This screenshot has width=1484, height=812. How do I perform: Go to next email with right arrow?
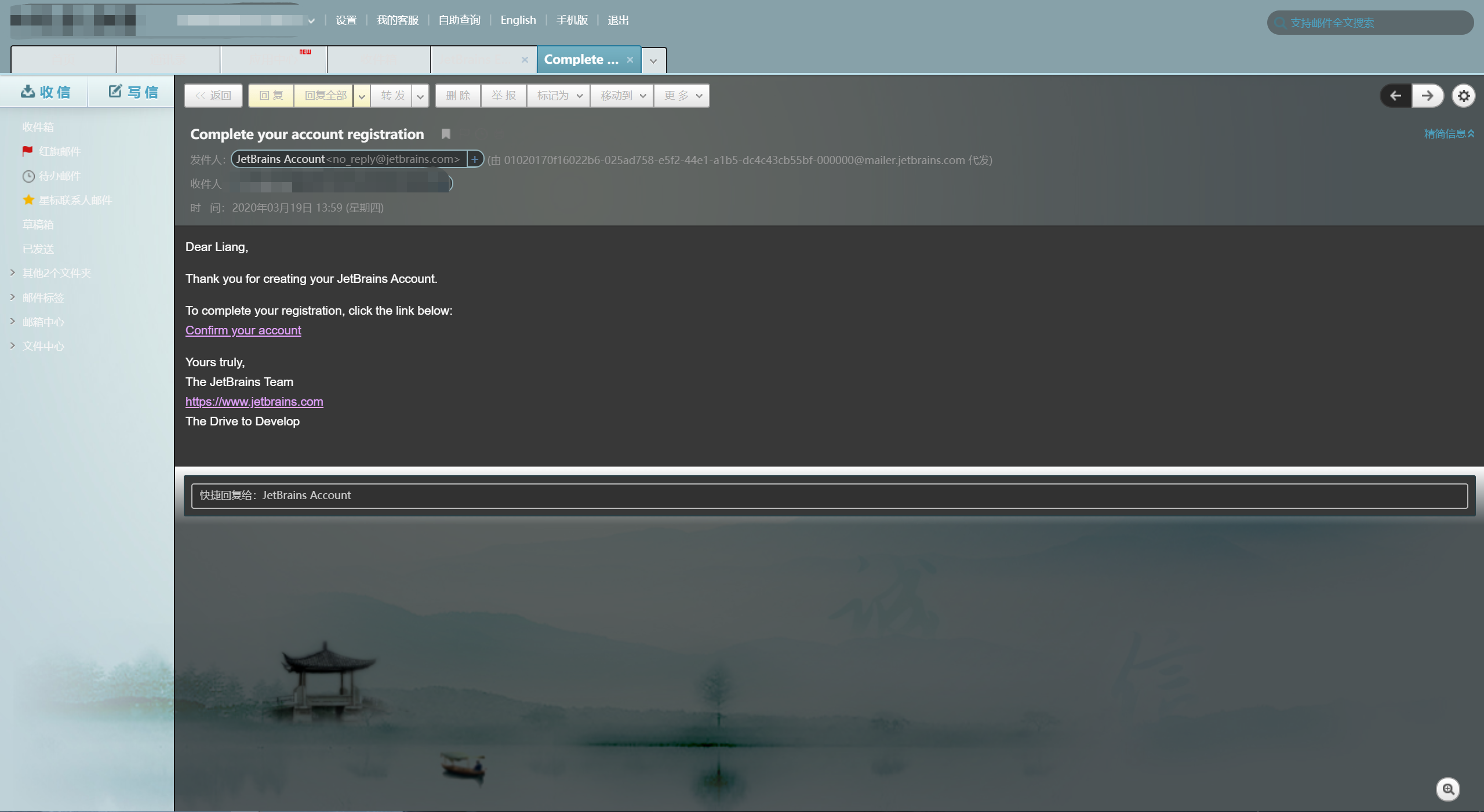1427,96
